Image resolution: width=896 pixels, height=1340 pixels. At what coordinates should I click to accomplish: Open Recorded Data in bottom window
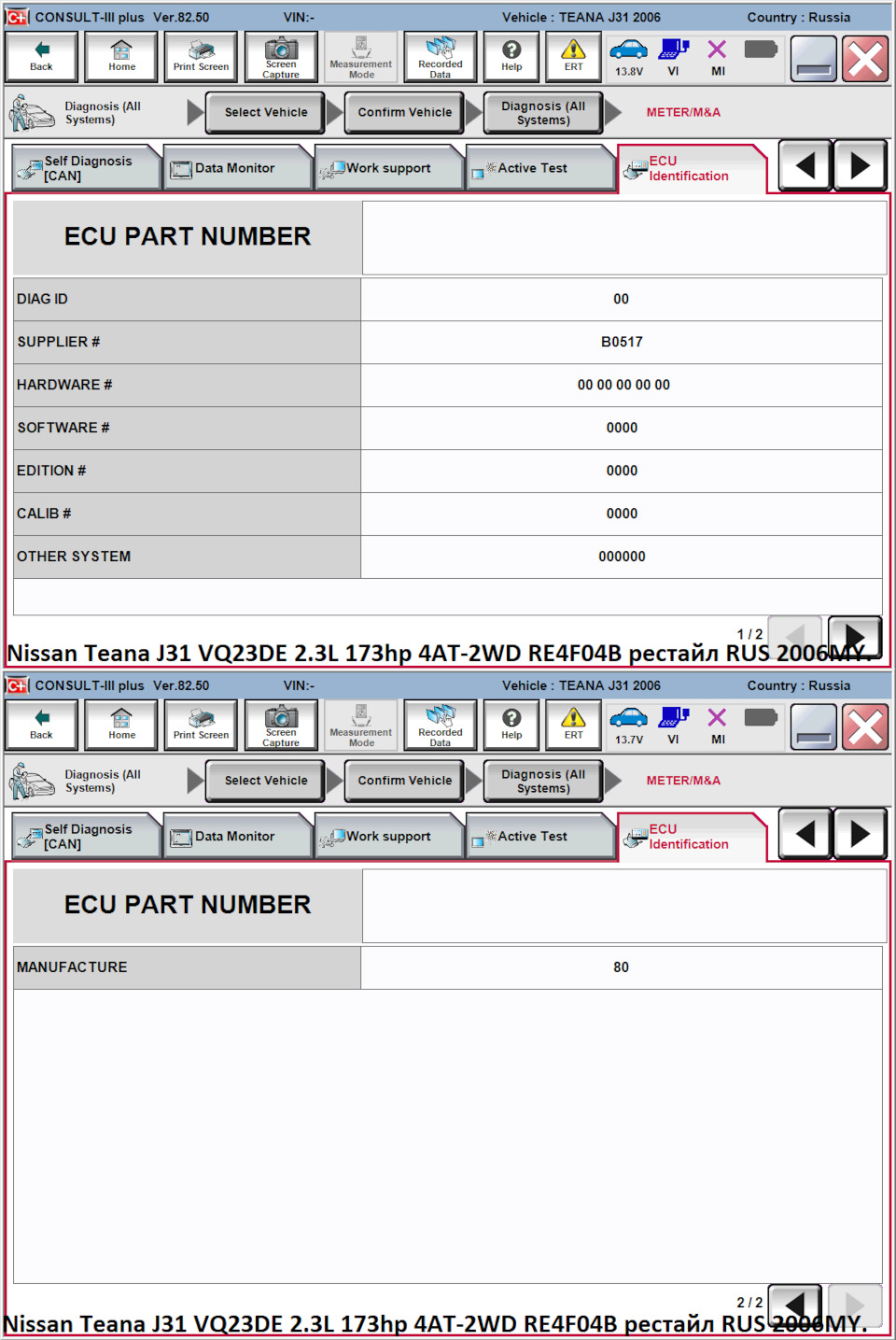[x=441, y=725]
